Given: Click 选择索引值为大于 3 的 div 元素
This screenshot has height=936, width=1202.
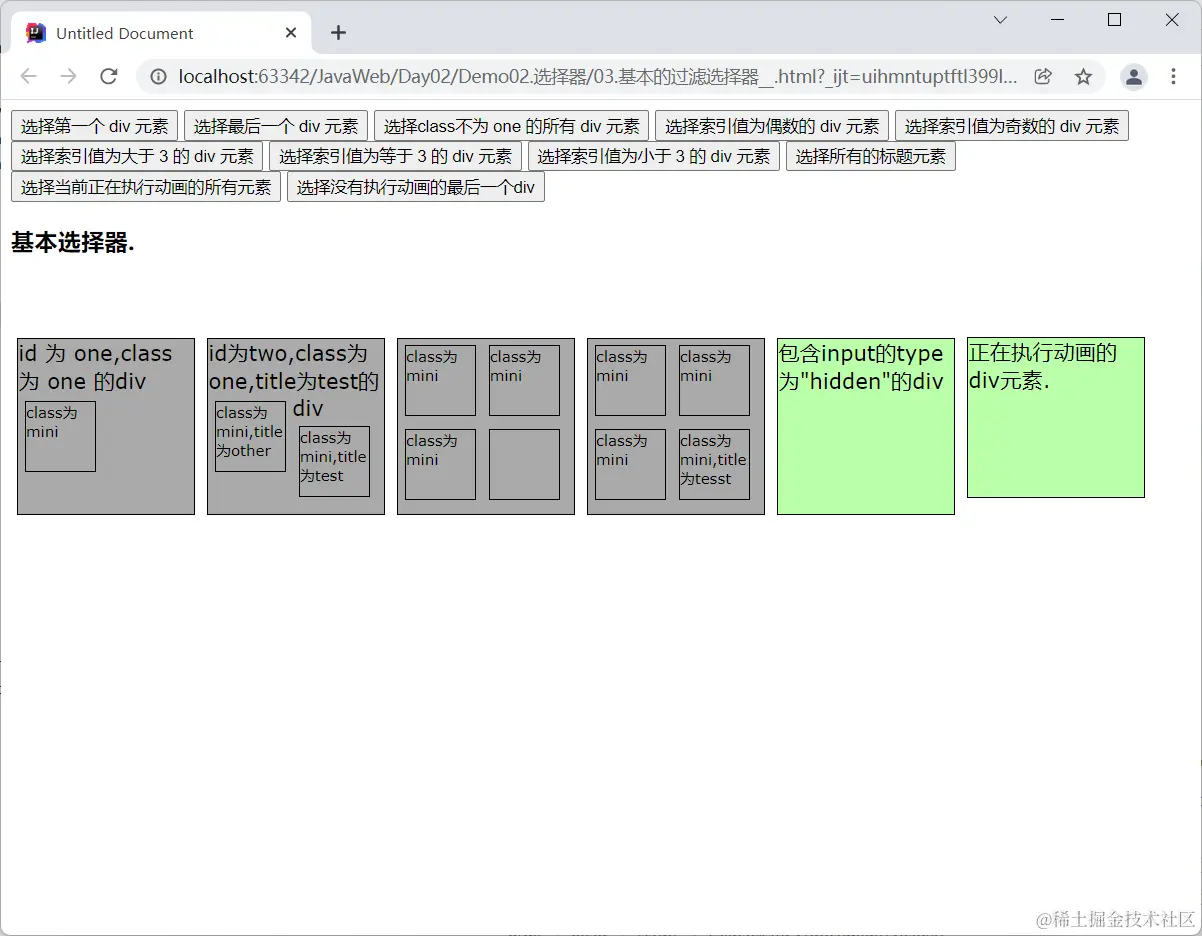Looking at the screenshot, I should 137,156.
